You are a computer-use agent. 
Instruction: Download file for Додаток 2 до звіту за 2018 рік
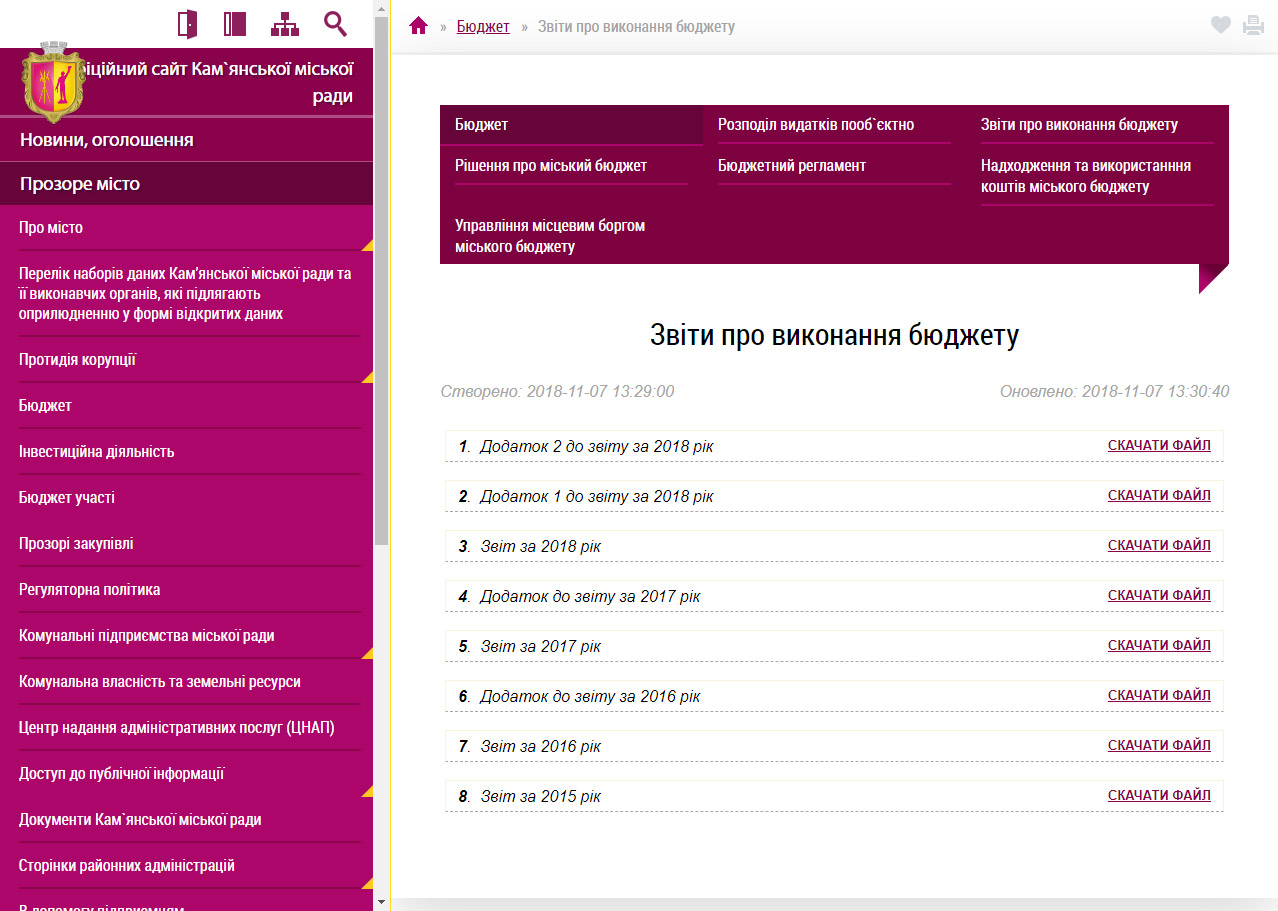click(1159, 446)
